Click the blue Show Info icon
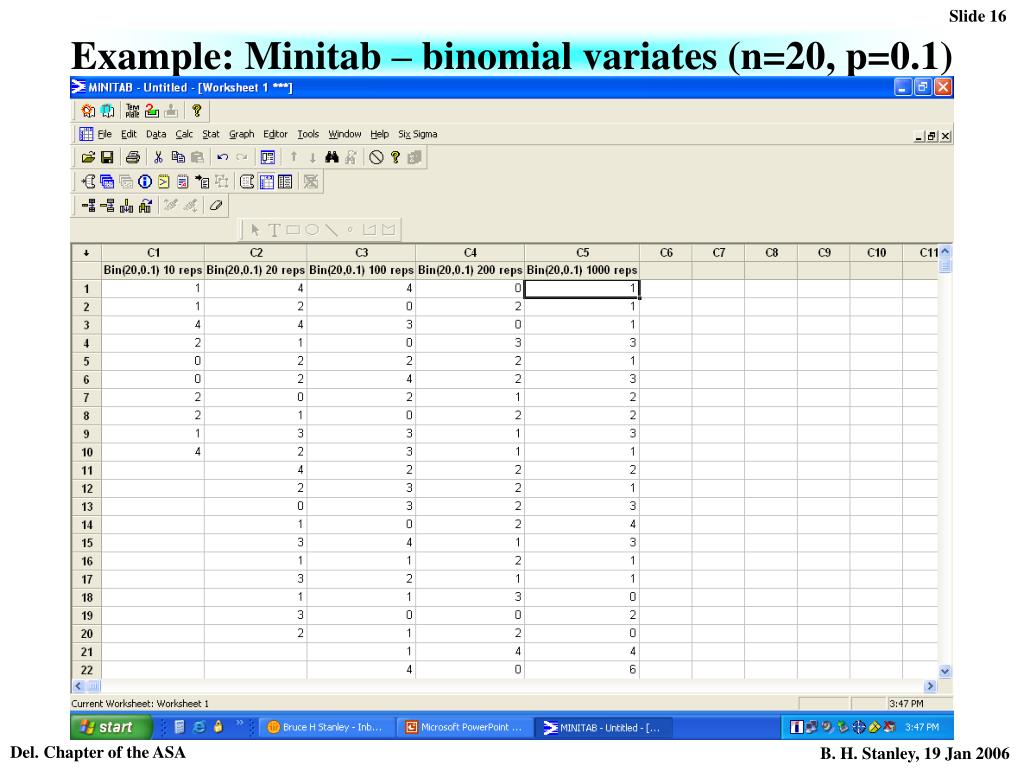 145,182
